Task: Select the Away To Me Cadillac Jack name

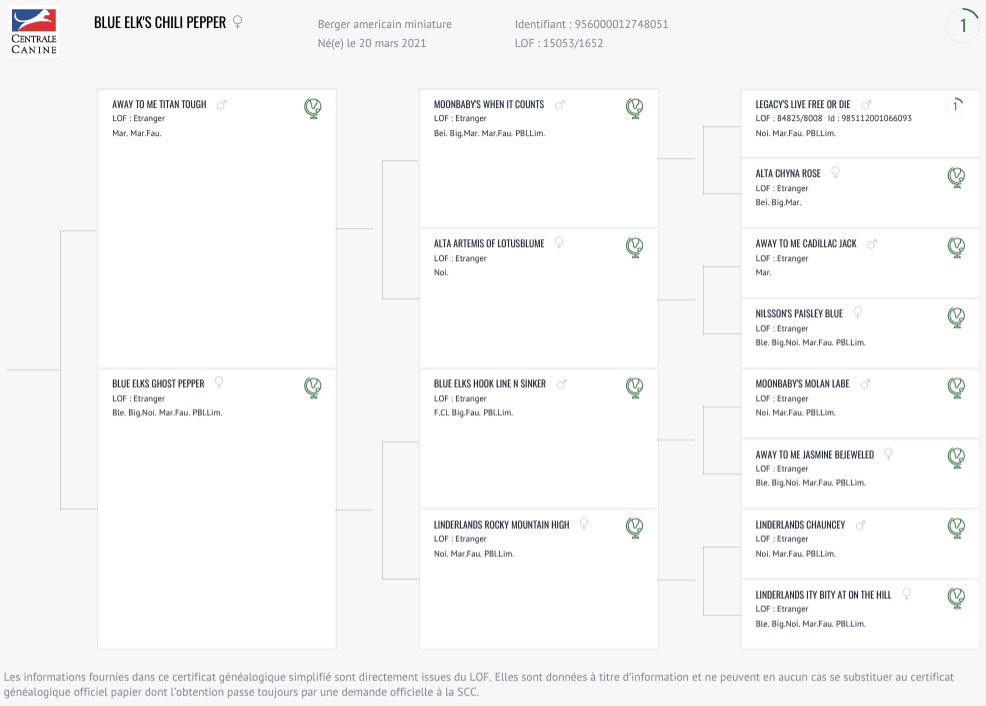Action: tap(806, 243)
